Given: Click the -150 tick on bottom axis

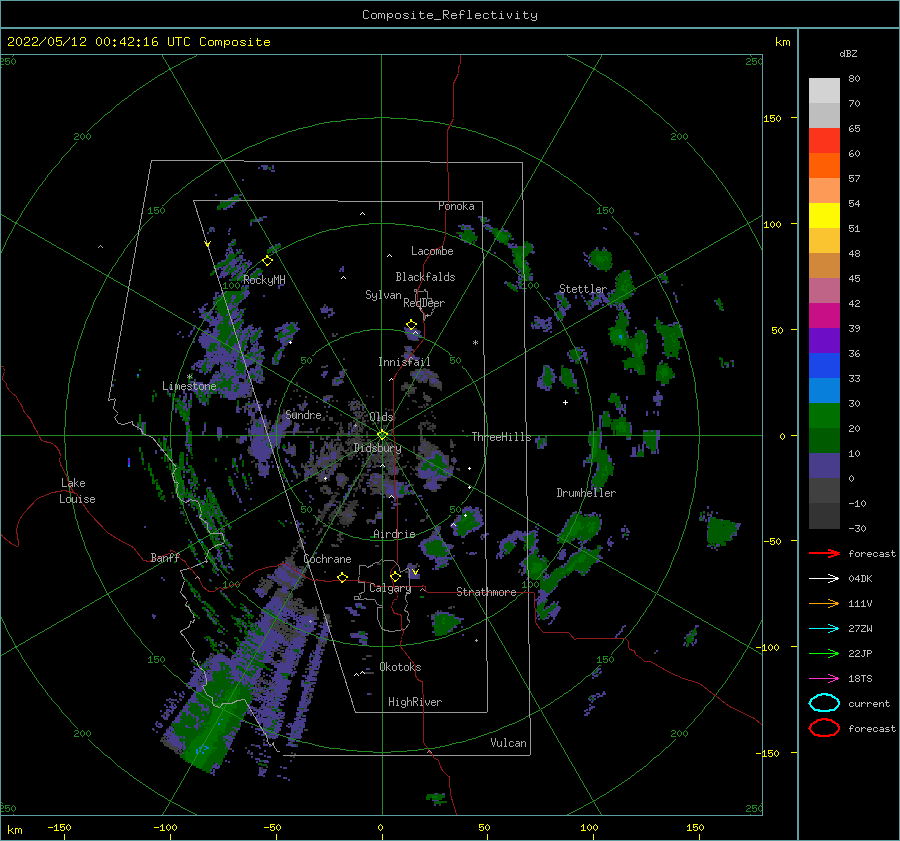Looking at the screenshot, I should pos(59,827).
